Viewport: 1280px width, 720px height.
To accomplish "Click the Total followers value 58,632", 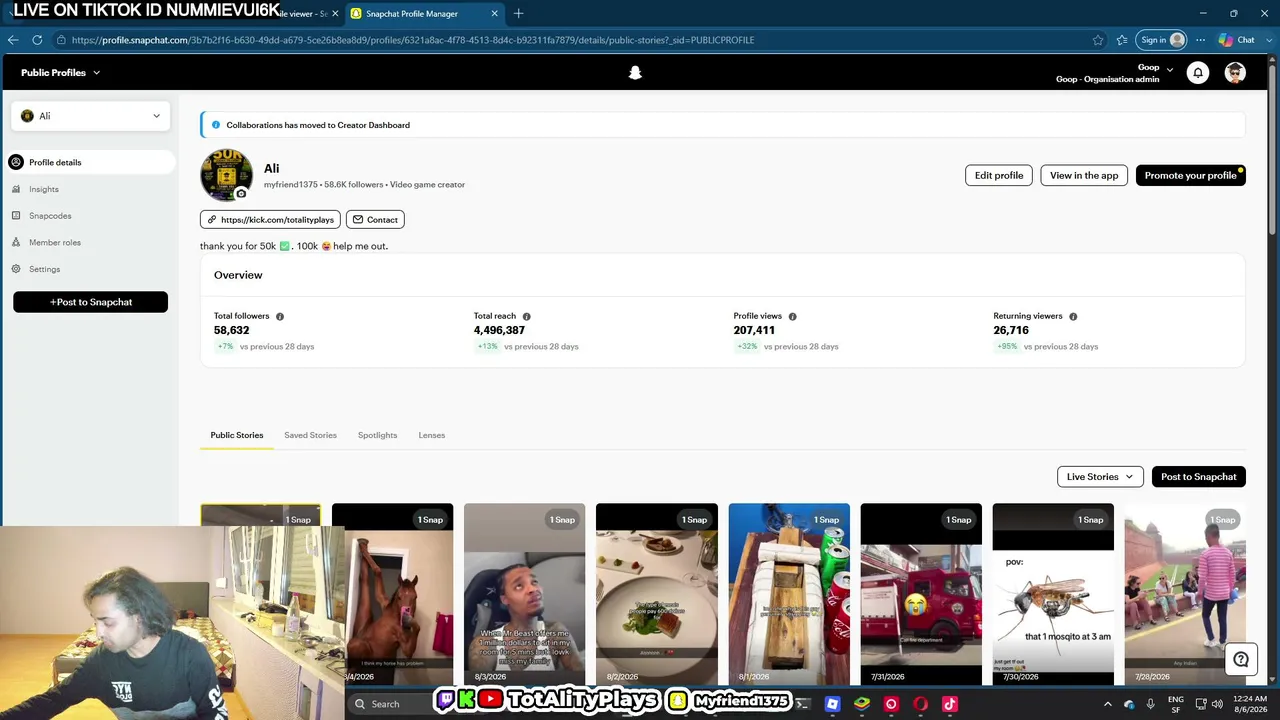I will (x=231, y=330).
